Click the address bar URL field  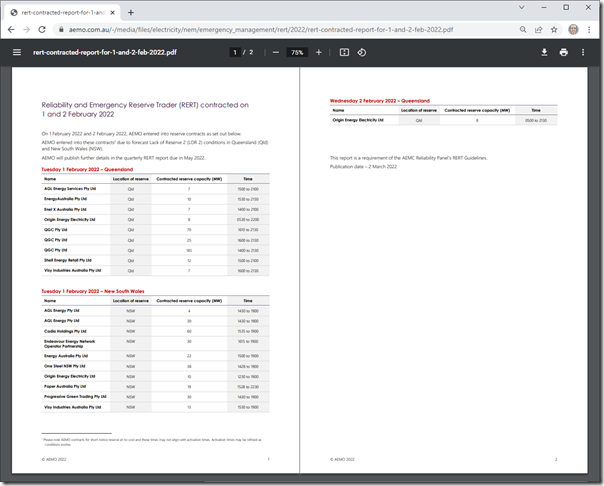261,30
